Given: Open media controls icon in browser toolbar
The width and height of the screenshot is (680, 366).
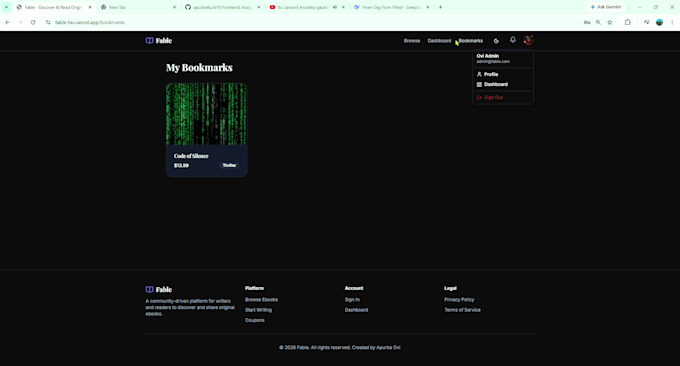Looking at the screenshot, I should tap(647, 22).
